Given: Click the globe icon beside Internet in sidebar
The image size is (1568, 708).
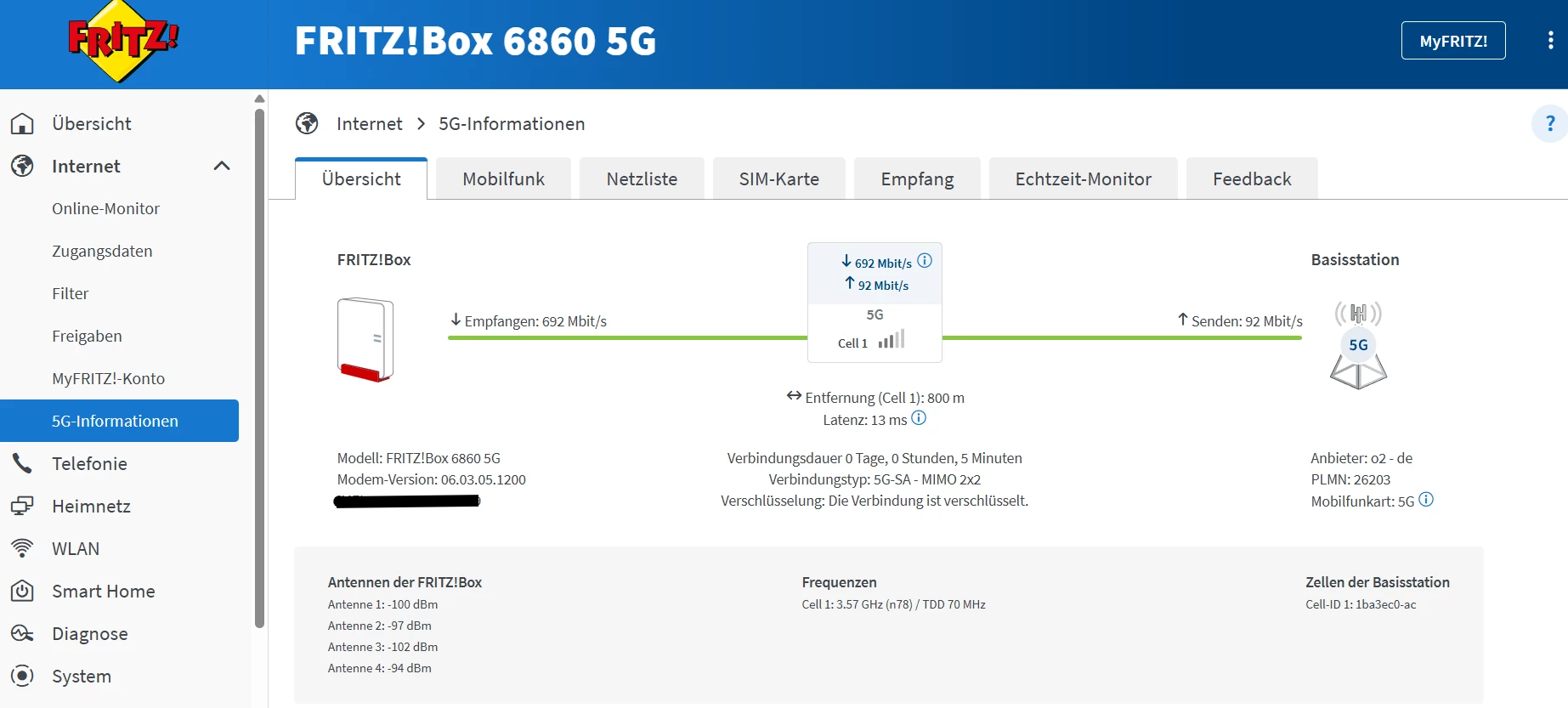Looking at the screenshot, I should (22, 167).
